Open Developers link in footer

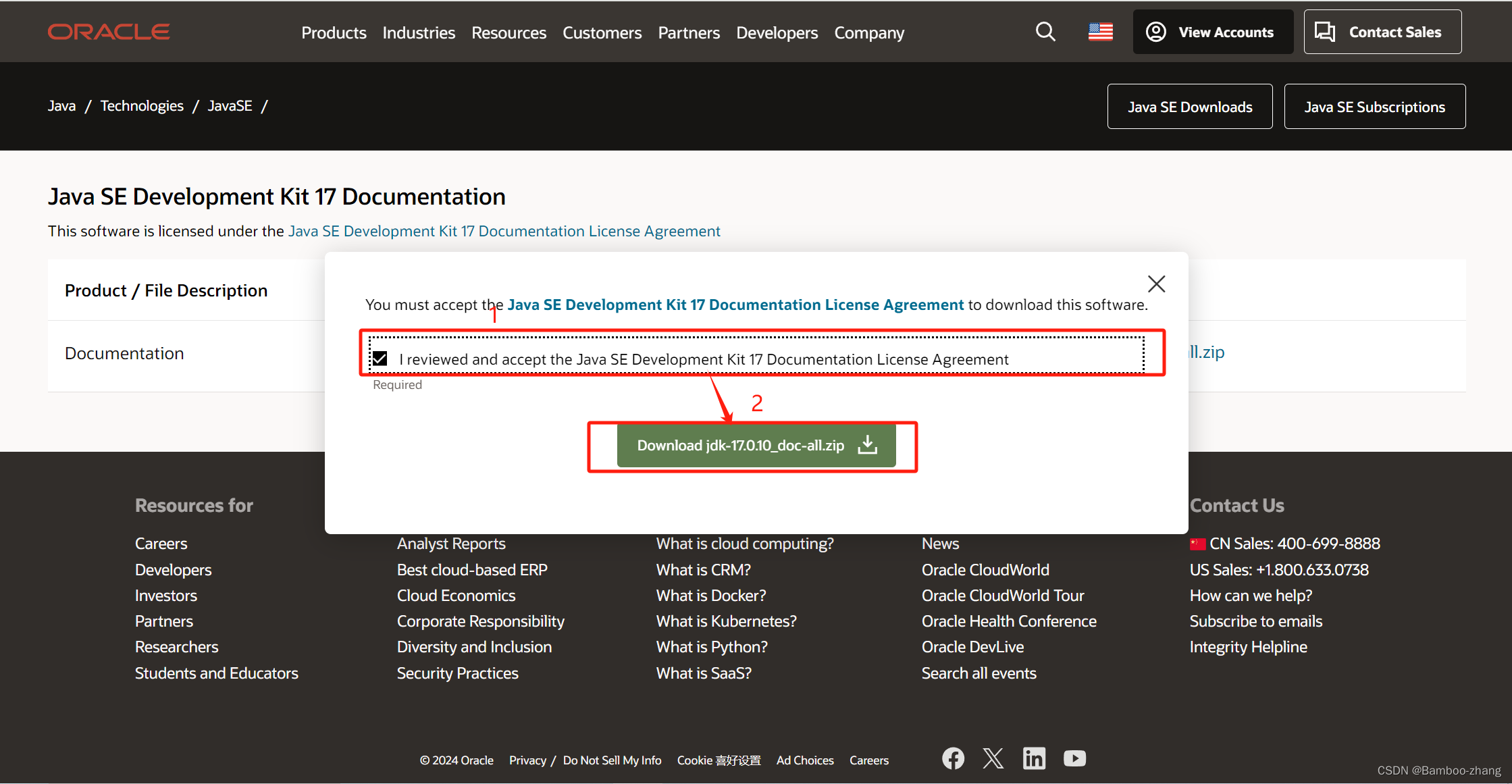(173, 570)
